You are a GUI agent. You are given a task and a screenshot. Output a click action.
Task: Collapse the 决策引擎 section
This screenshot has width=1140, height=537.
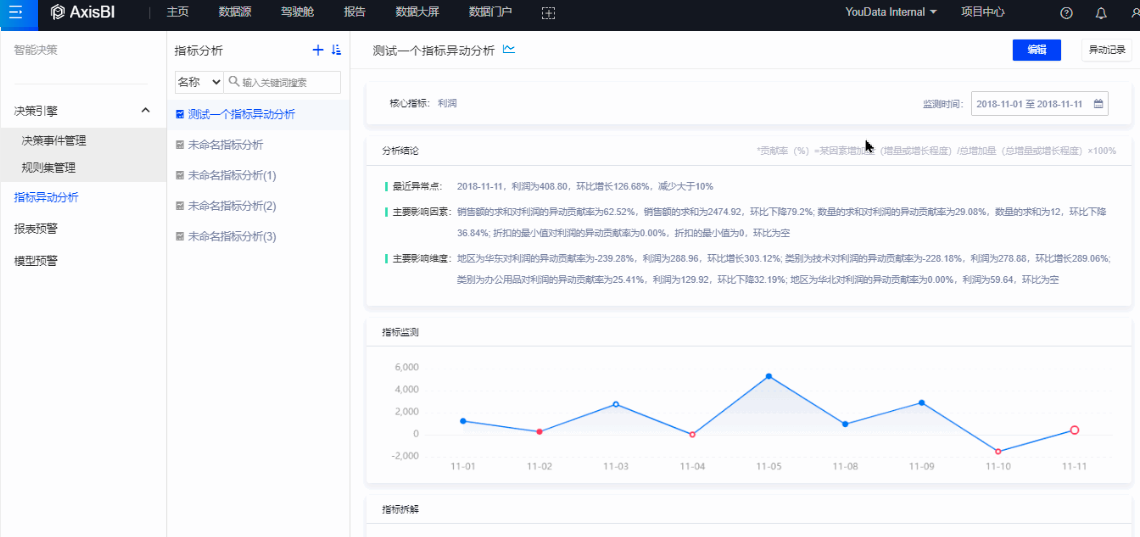point(145,110)
